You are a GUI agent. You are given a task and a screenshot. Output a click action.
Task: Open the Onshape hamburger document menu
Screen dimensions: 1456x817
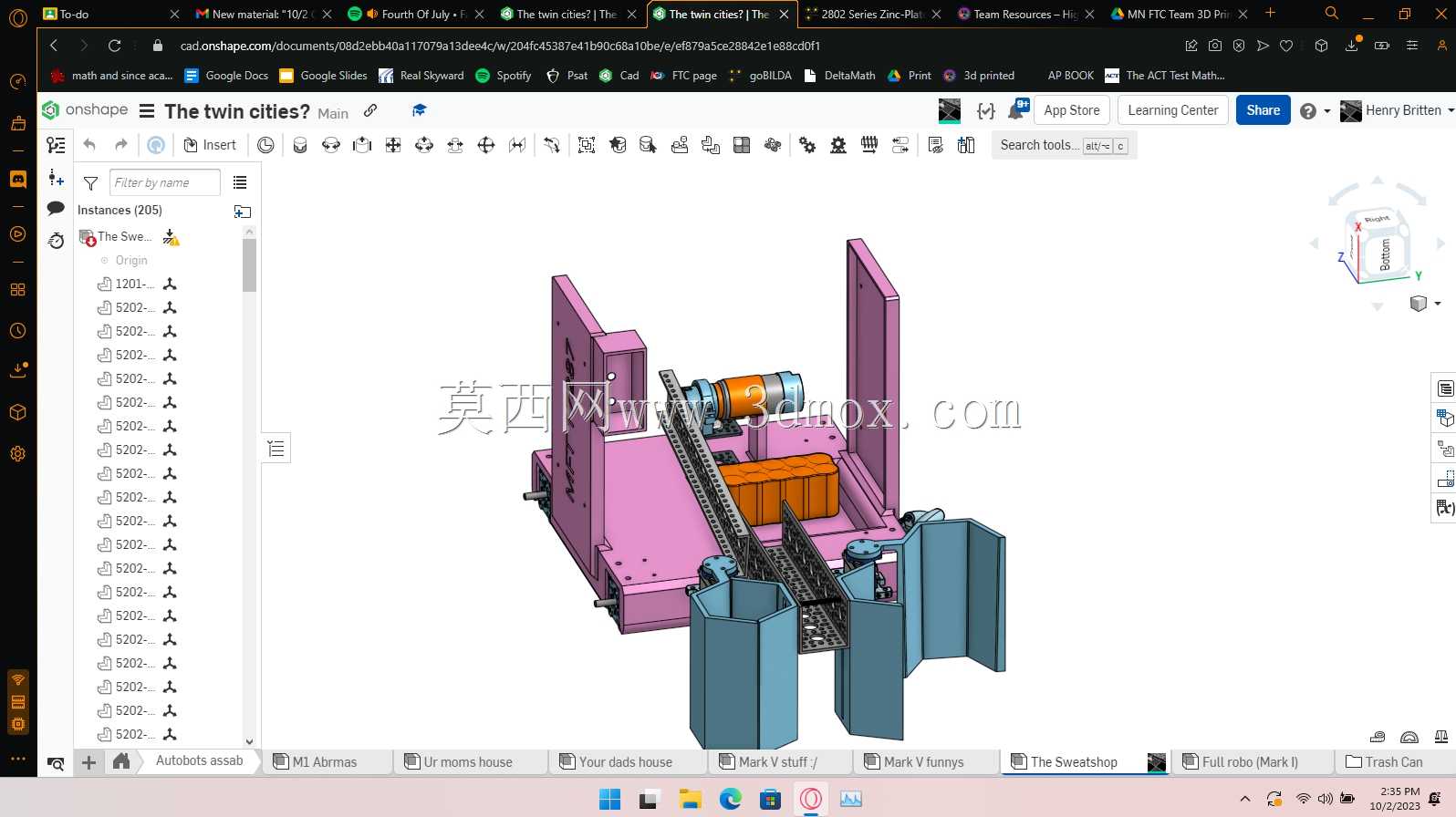[146, 111]
